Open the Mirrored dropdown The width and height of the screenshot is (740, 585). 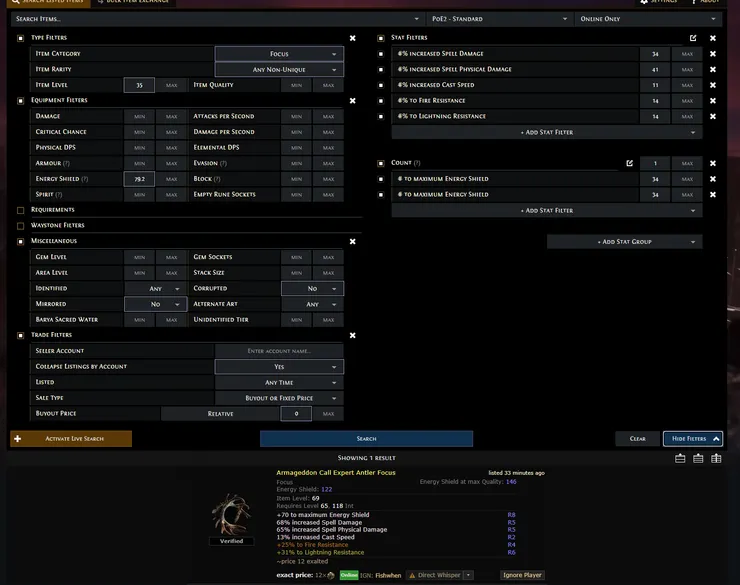click(155, 304)
